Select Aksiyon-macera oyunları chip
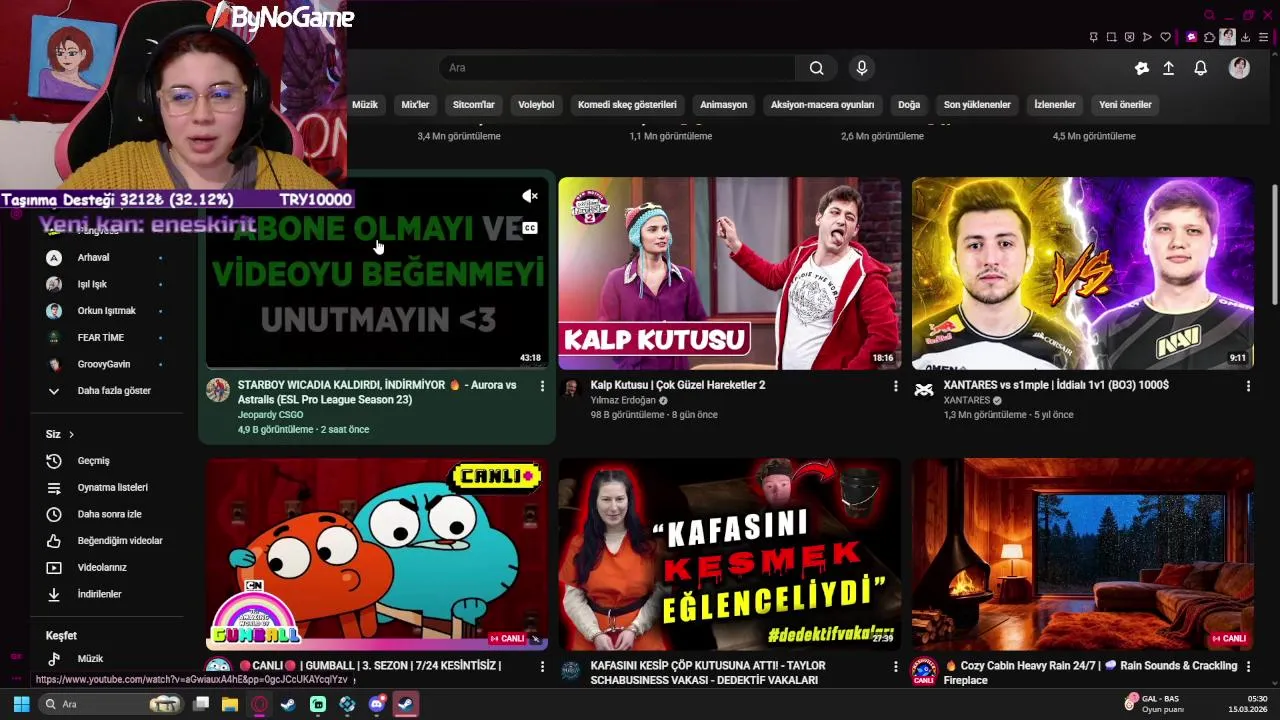This screenshot has width=1280, height=720. pos(822,105)
